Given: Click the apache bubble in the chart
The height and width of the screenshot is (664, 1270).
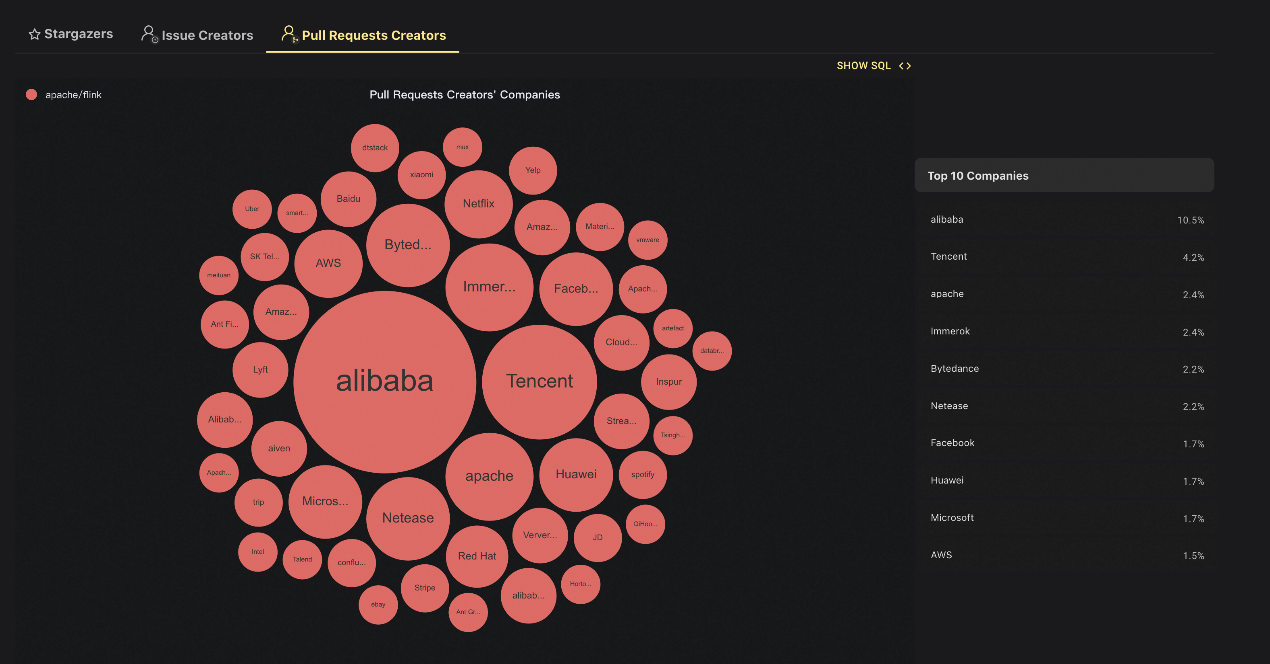Looking at the screenshot, I should click(489, 476).
